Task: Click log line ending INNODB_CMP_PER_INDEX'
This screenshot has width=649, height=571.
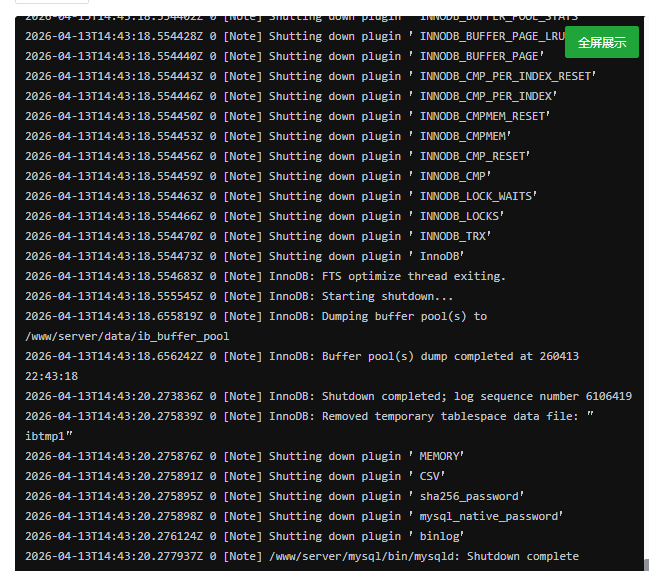Action: pos(291,96)
